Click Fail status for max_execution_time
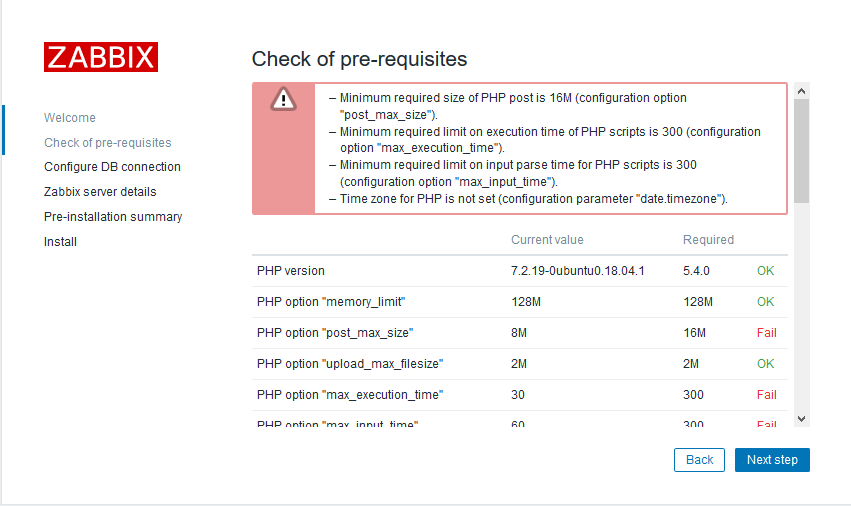851x506 pixels. point(766,395)
